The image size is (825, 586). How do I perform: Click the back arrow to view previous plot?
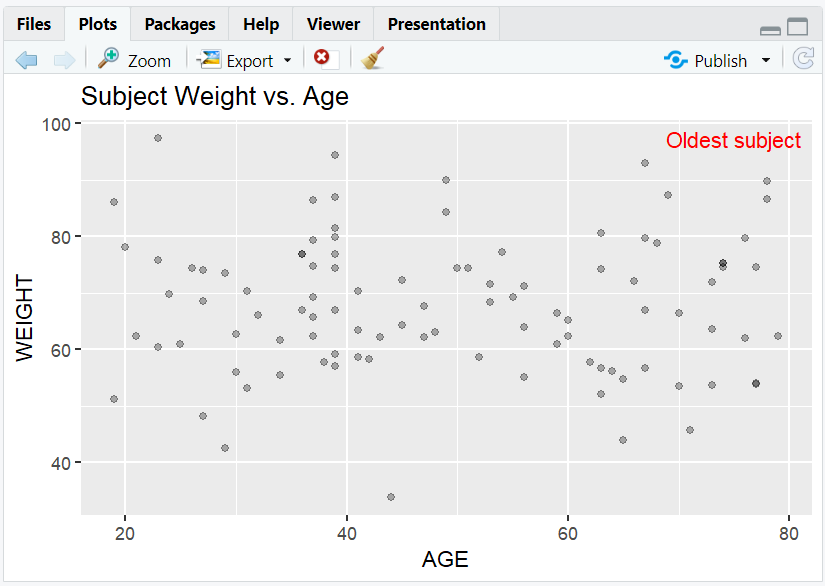pos(26,60)
